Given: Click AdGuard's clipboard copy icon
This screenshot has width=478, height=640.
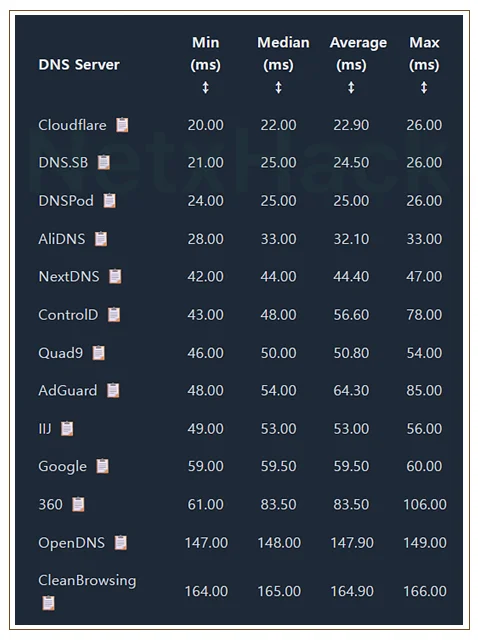Looking at the screenshot, I should coord(113,390).
